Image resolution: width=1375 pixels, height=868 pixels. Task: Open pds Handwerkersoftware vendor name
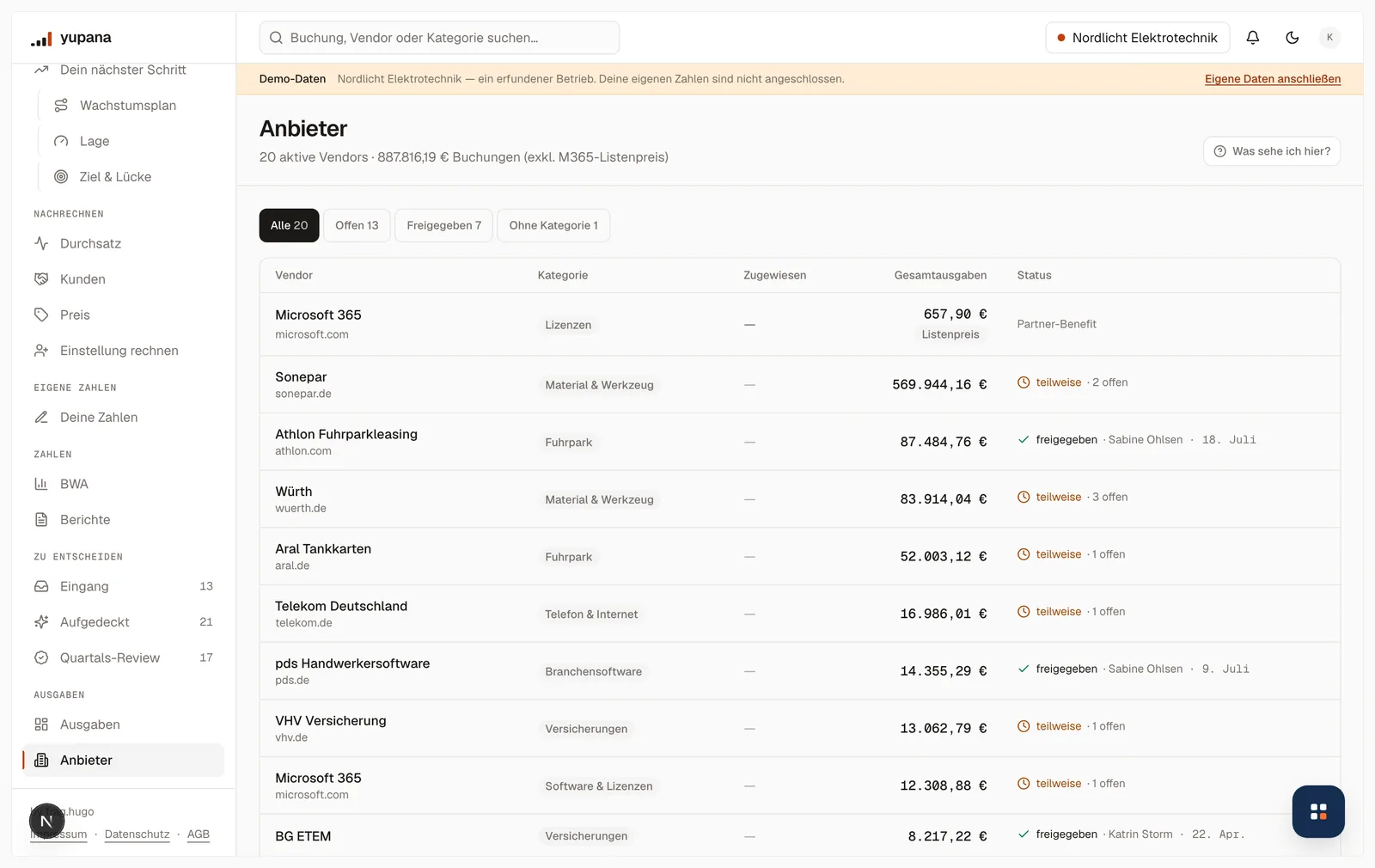[352, 663]
